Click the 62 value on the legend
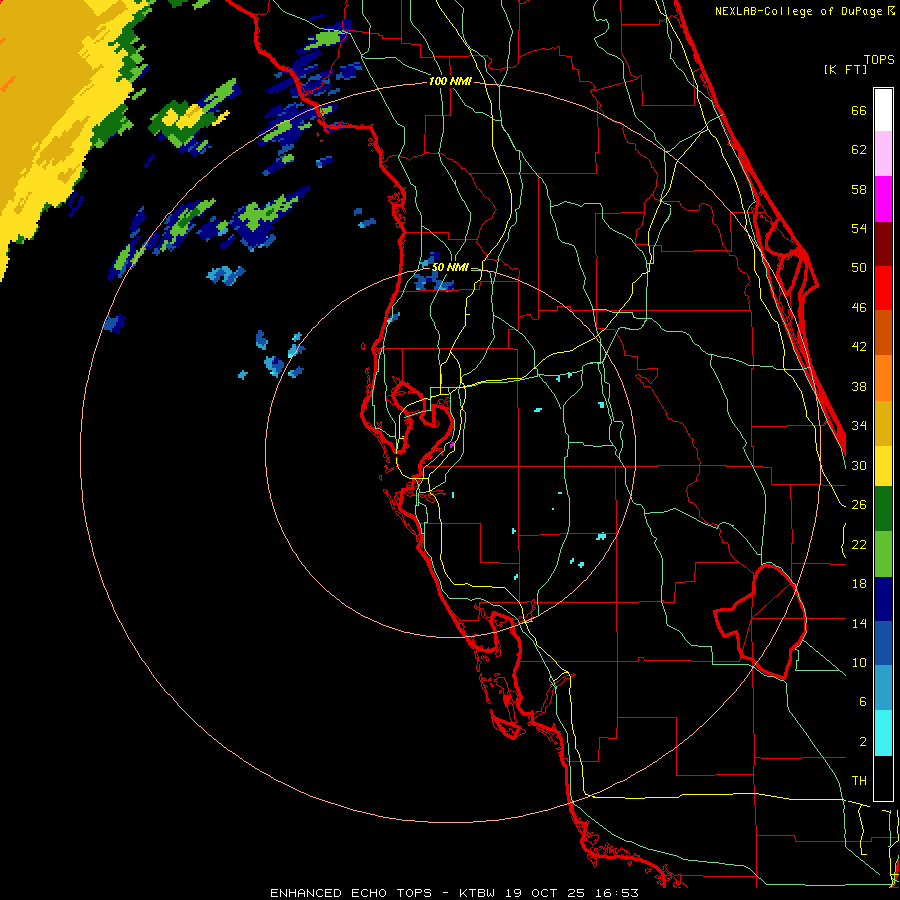This screenshot has width=900, height=900. [x=859, y=150]
